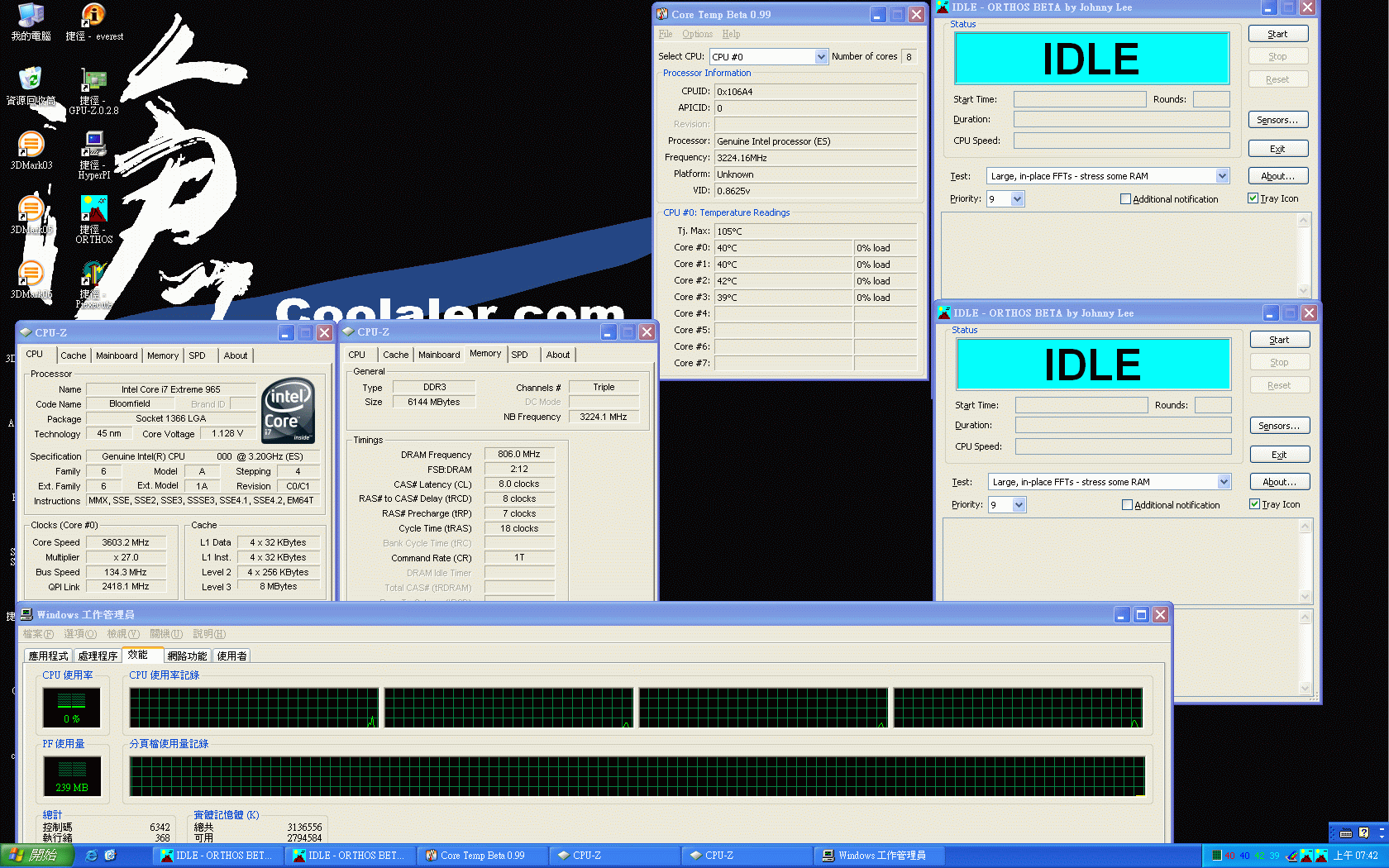
Task: Open Core Temp File menu
Action: 666,34
